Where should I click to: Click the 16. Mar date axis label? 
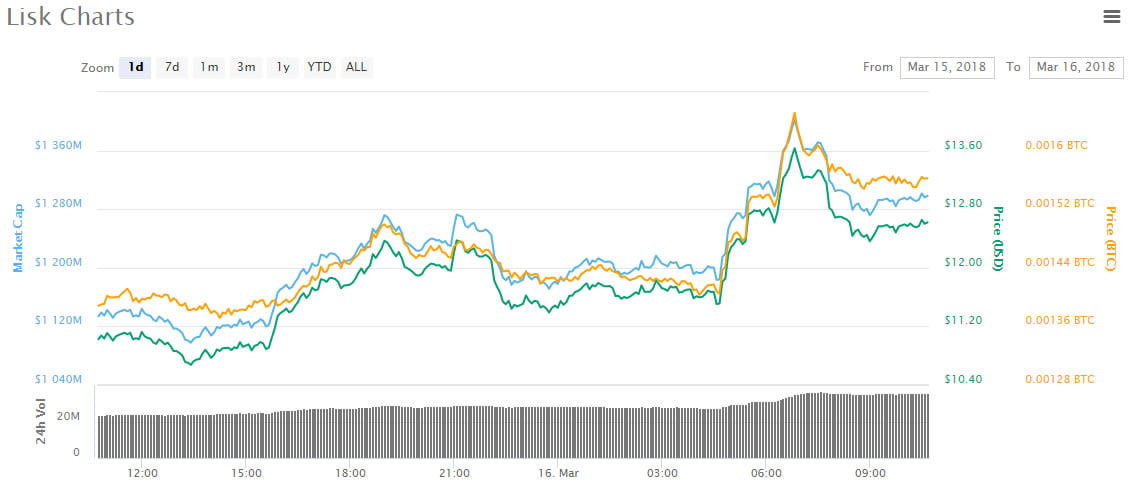[558, 474]
